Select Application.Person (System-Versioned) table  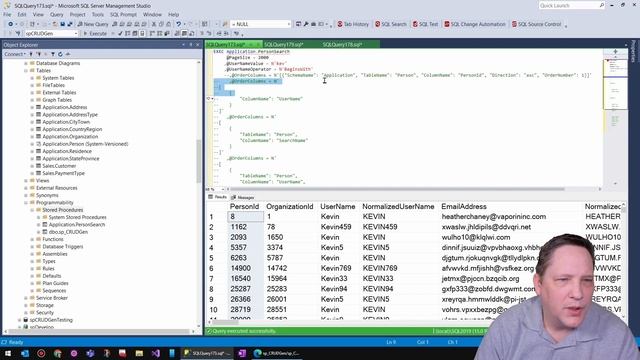click(85, 144)
